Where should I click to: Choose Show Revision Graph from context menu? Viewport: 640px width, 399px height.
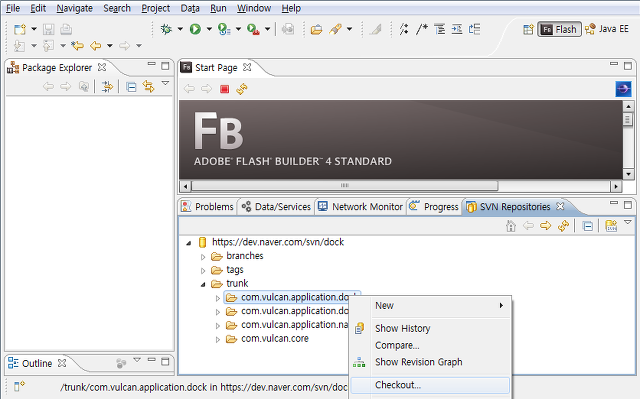(431, 362)
